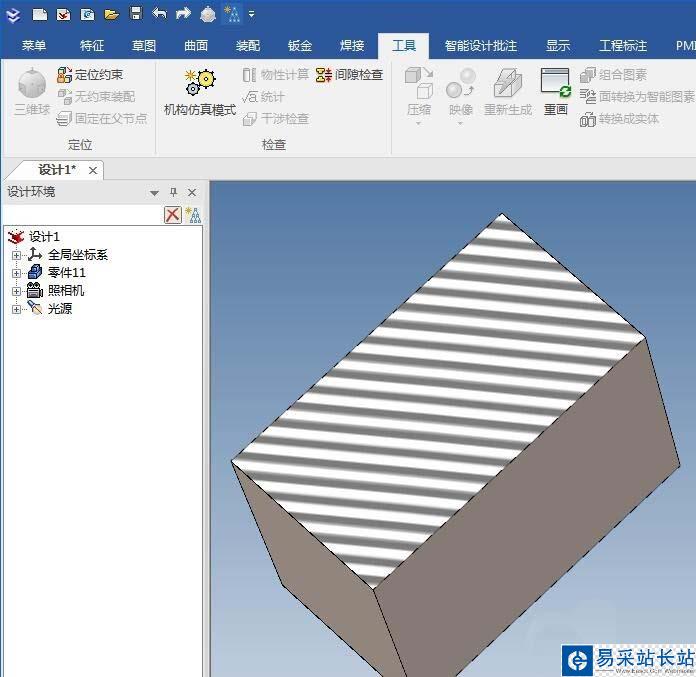The width and height of the screenshot is (696, 677).
Task: Click 无约束装配 in the ribbon
Action: pos(96,96)
